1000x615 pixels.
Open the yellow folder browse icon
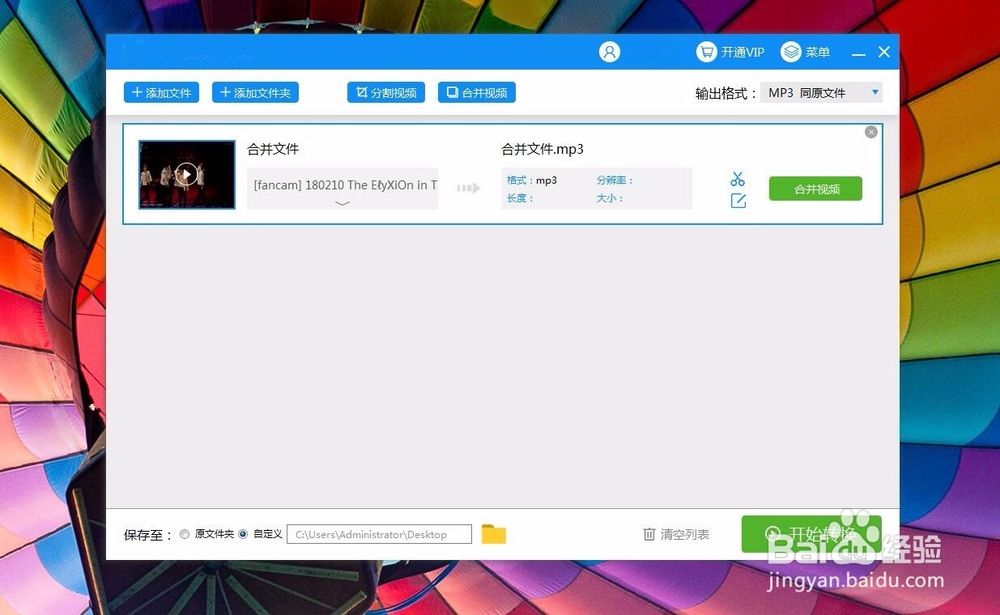tap(492, 535)
